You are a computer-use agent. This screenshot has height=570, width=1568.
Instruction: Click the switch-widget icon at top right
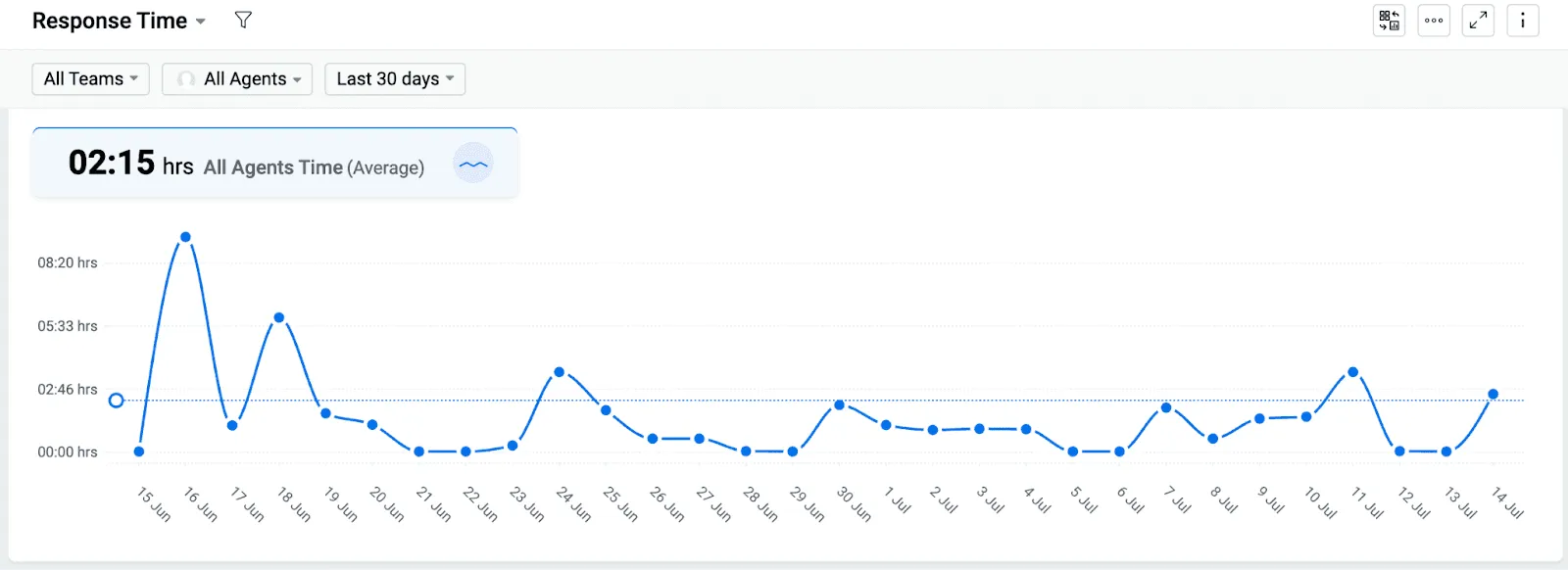[x=1388, y=20]
